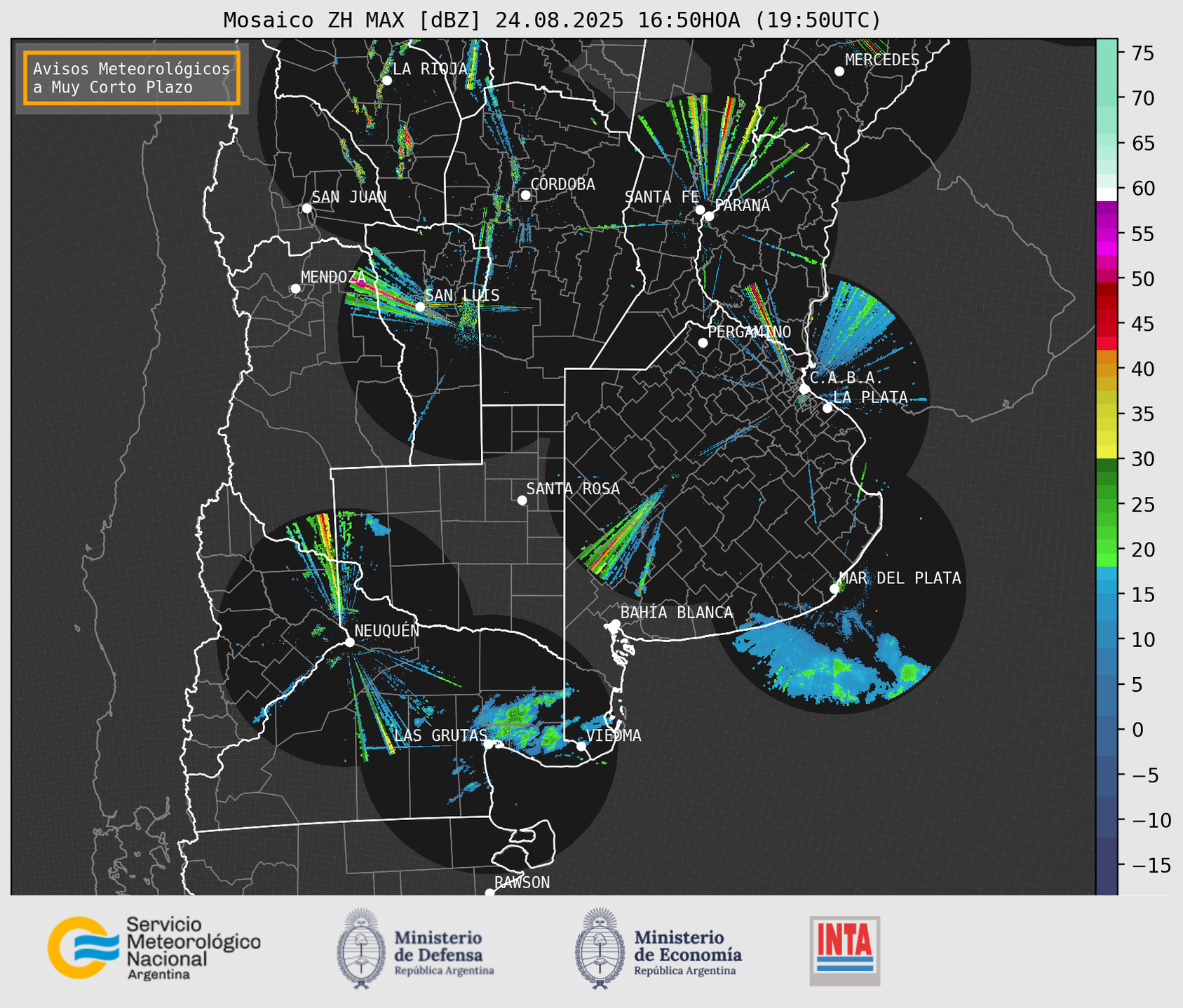Select the Pergamino city marker dot
The width and height of the screenshot is (1183, 1008).
[x=703, y=343]
